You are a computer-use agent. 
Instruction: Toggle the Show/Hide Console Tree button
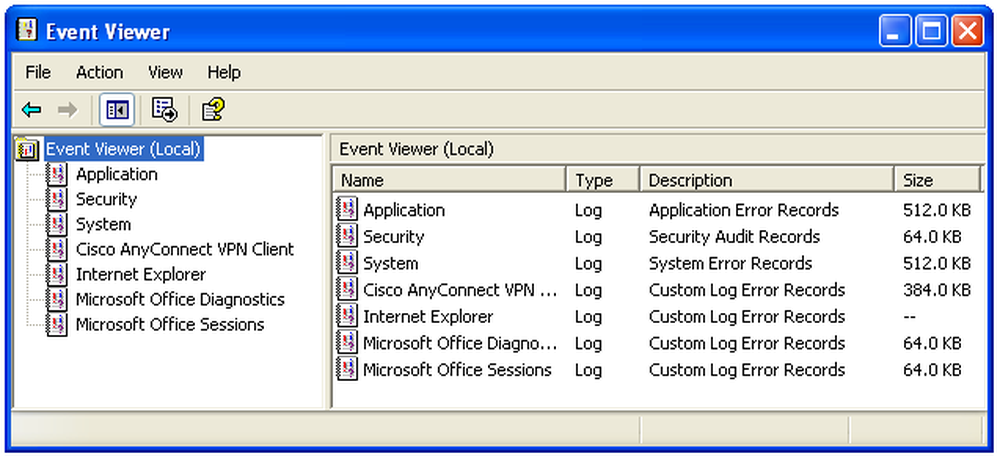click(x=117, y=110)
